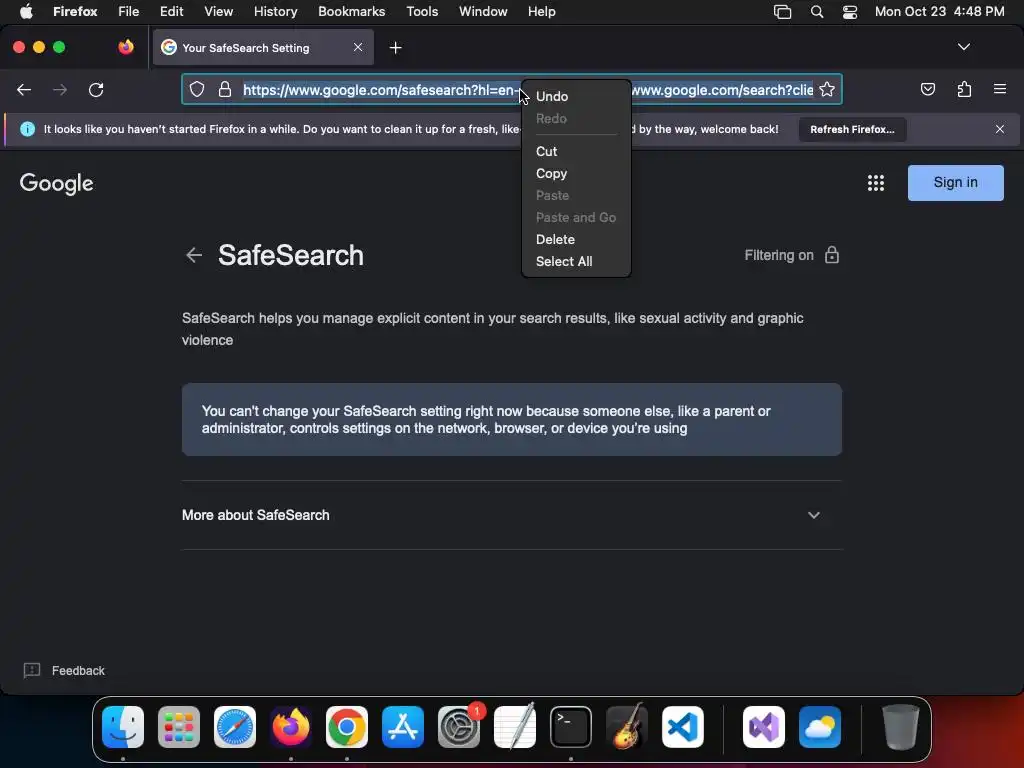
Task: Open the Bookmarks menu
Action: (351, 11)
